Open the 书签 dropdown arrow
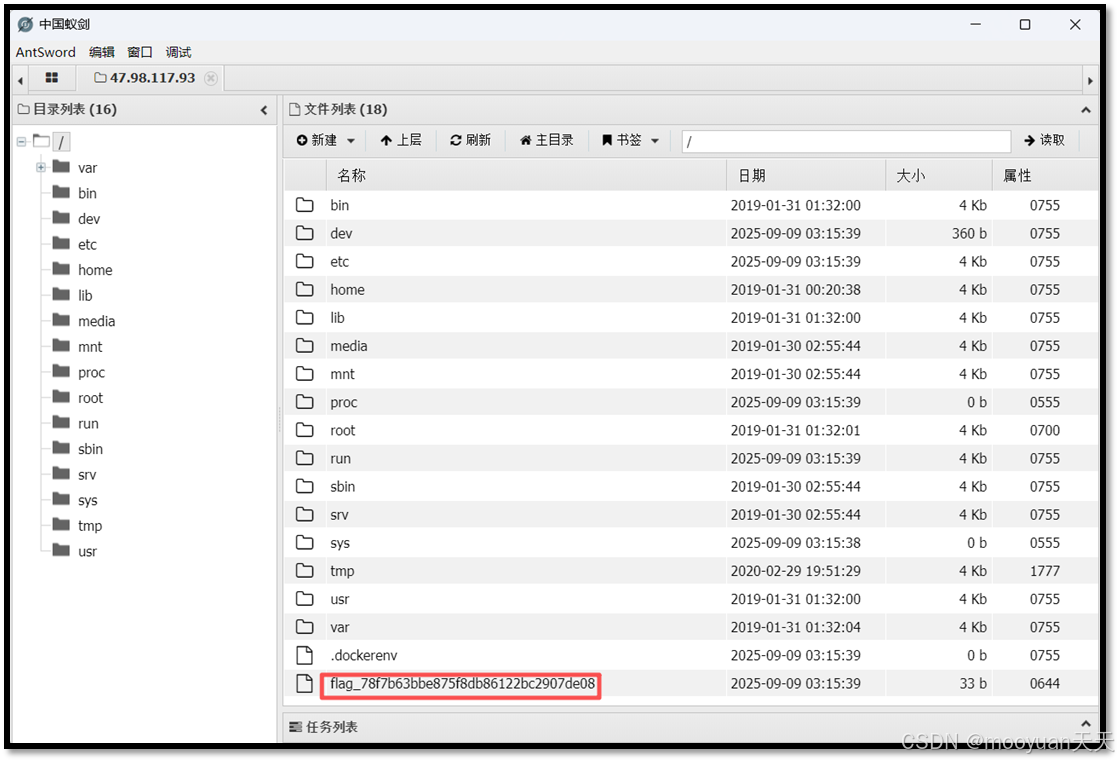Screen dimensions: 1119x762 654,141
